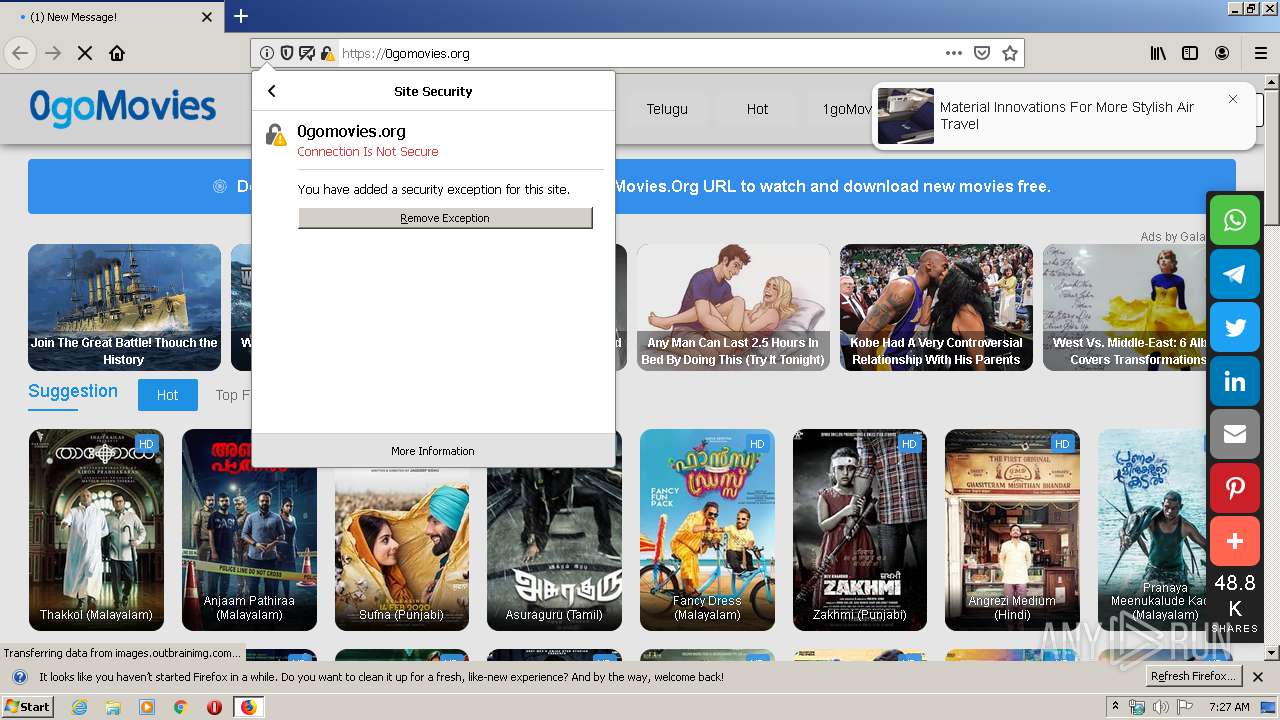Dismiss the Firefox refresh notification bar
This screenshot has width=1280, height=720.
[1258, 677]
